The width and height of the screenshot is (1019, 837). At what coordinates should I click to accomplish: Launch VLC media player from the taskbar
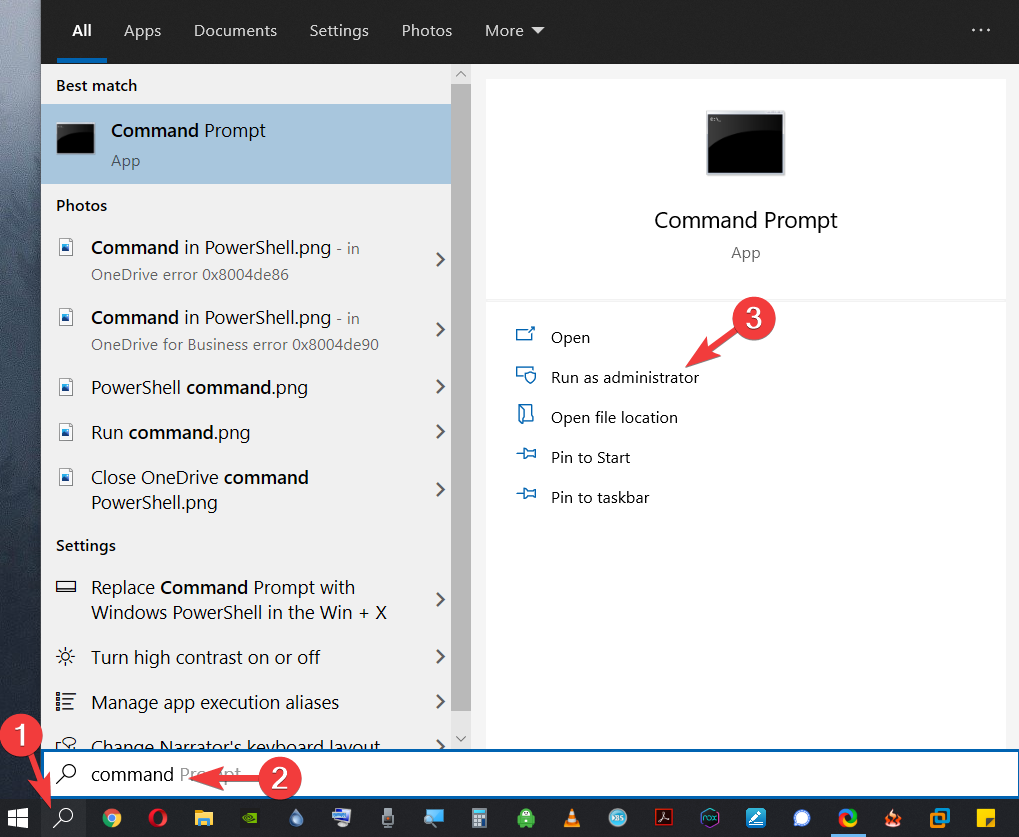pyautogui.click(x=571, y=818)
